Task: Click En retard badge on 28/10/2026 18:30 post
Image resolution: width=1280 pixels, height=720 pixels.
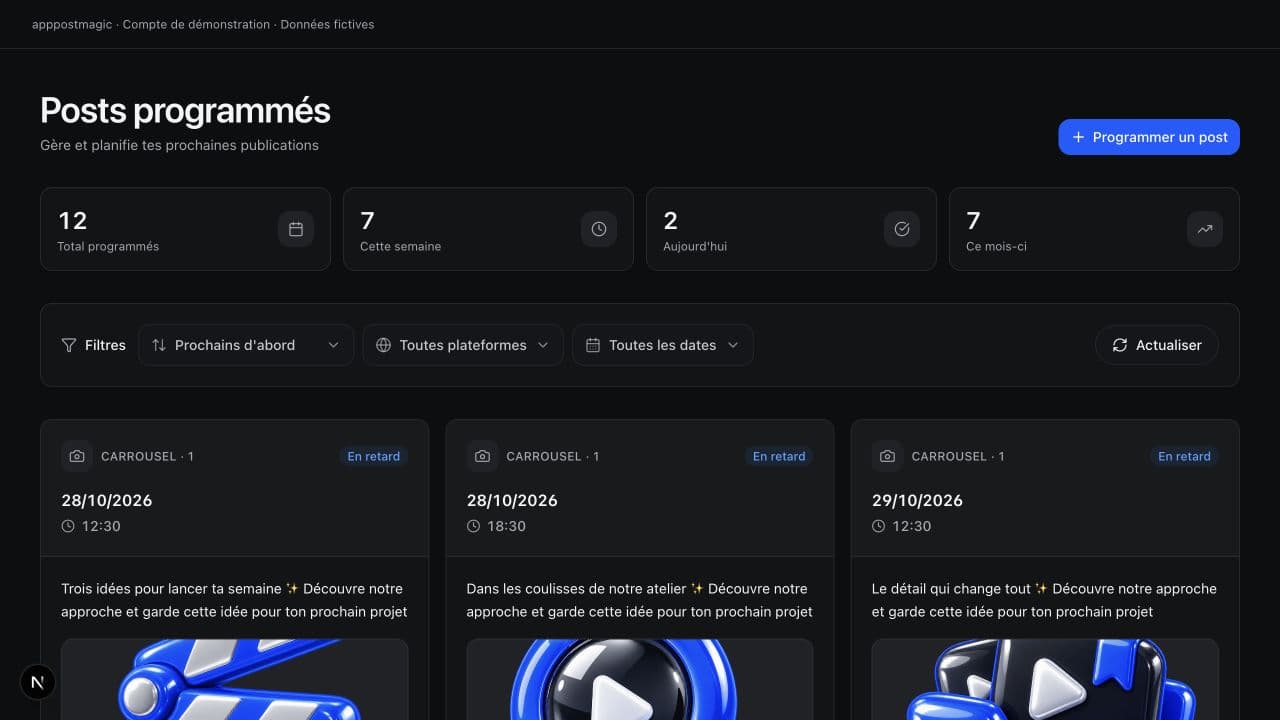Action: [779, 456]
